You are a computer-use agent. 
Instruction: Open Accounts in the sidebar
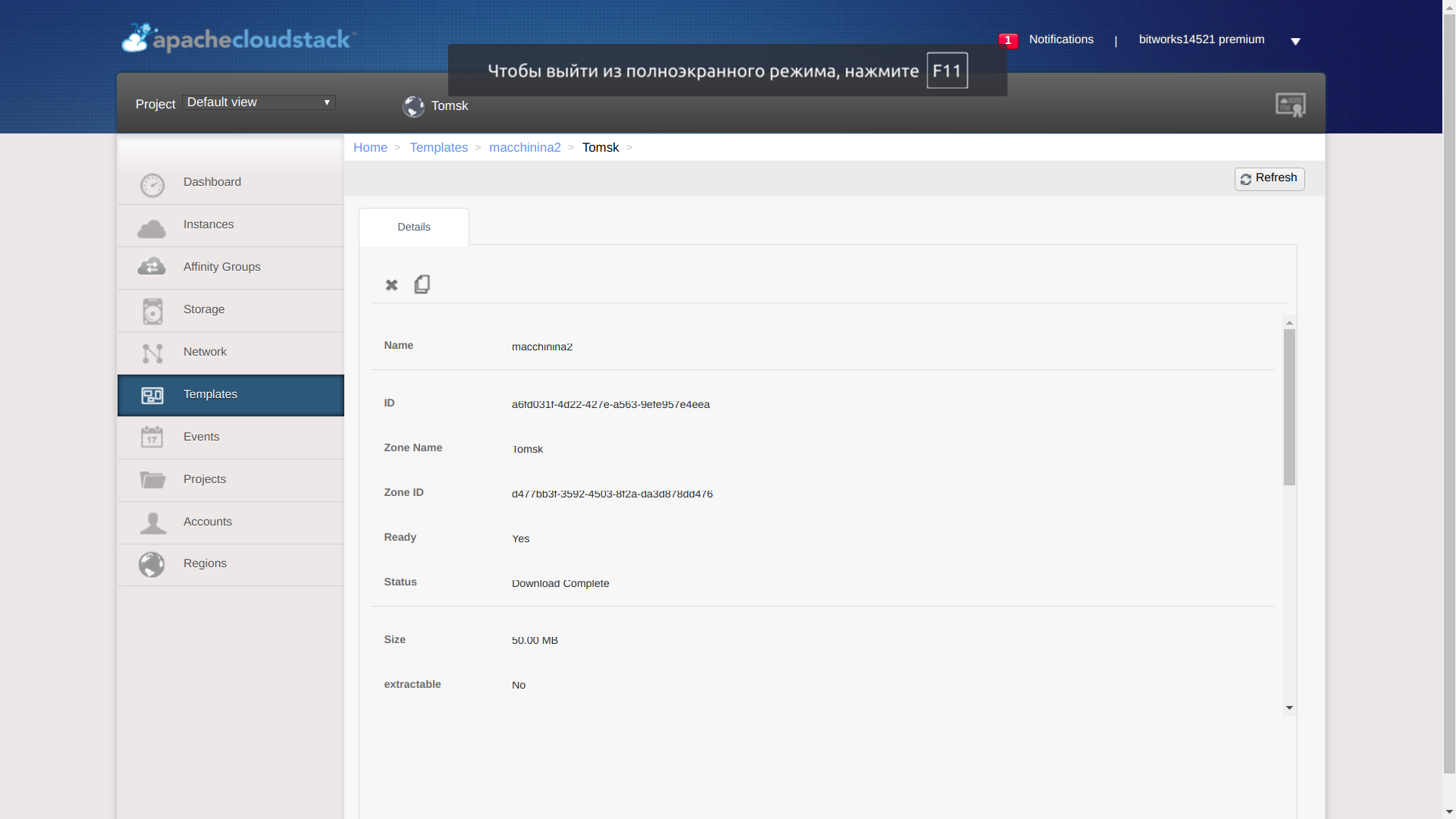(x=231, y=522)
